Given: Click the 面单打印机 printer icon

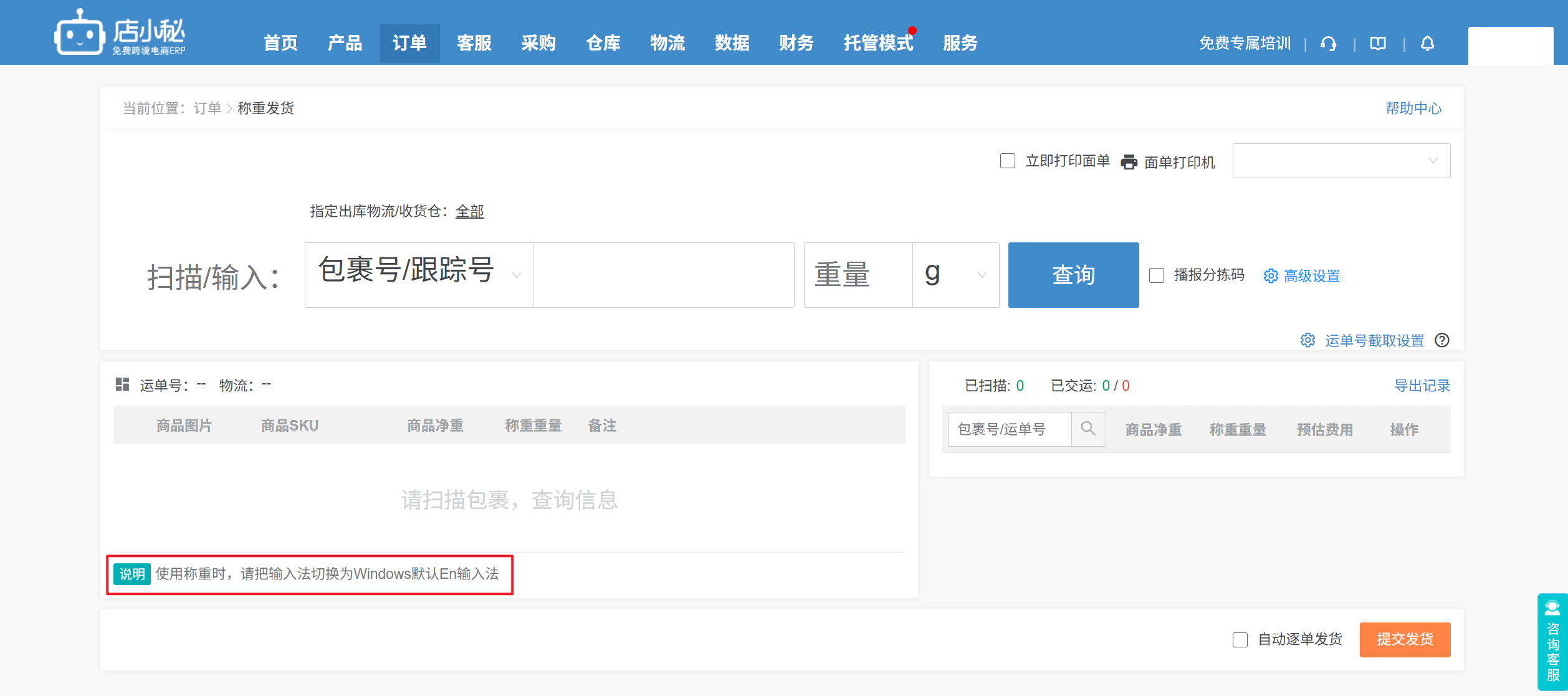Looking at the screenshot, I should 1129,162.
